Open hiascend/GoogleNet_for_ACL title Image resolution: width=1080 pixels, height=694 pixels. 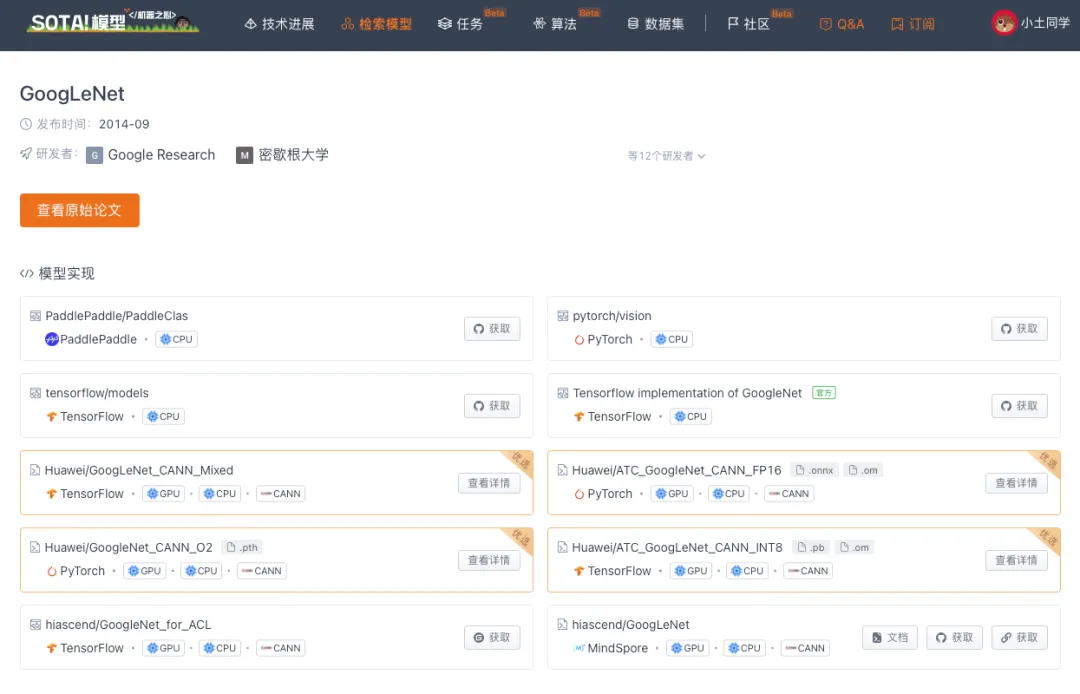(x=128, y=624)
